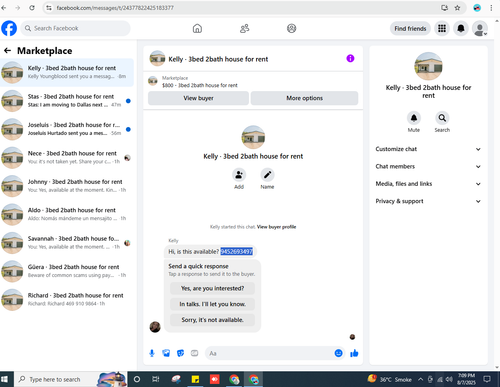Reload the page in browser
This screenshot has width=500, height=387.
[32, 8]
